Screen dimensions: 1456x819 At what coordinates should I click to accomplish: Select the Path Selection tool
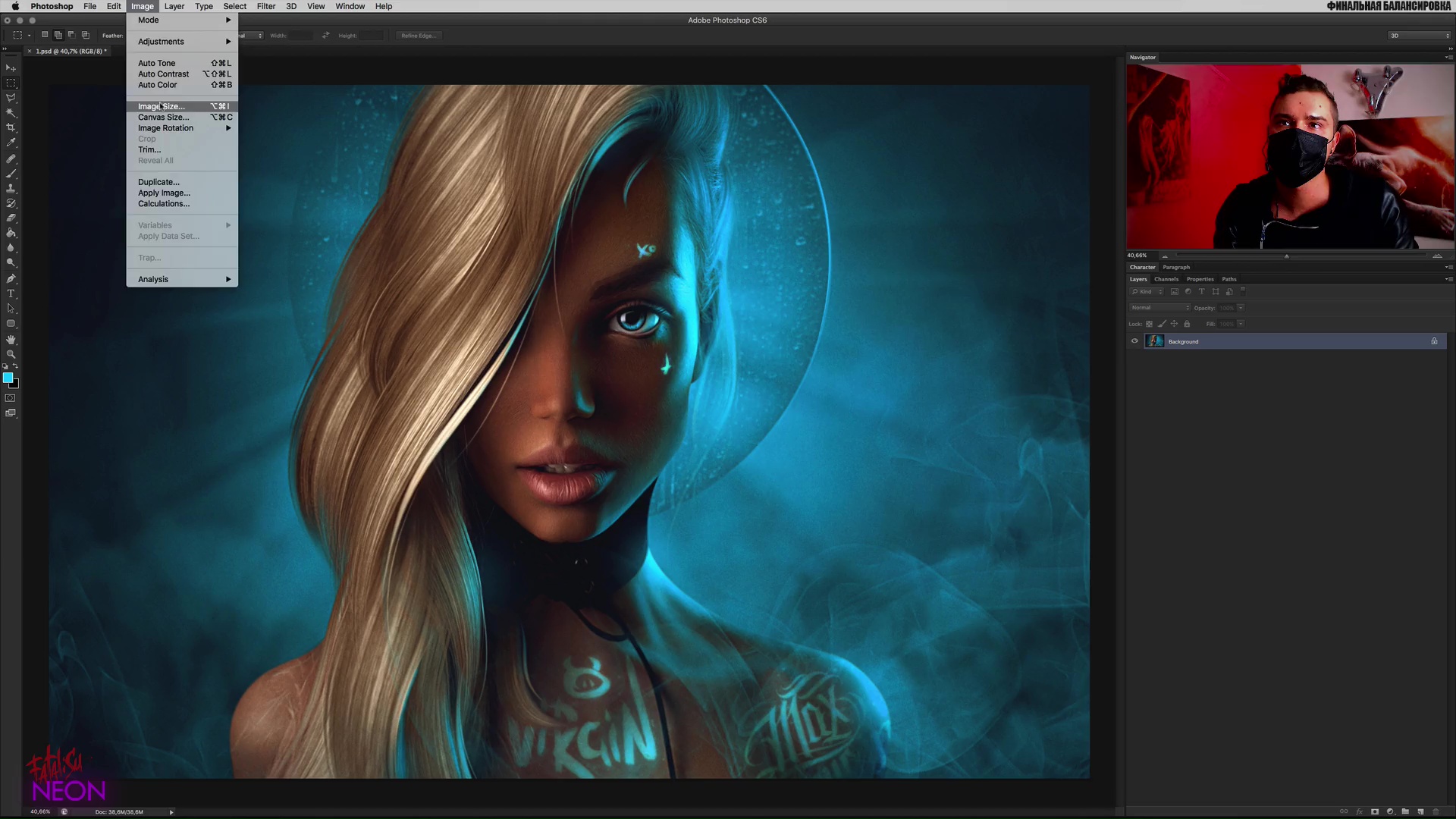coord(11,309)
